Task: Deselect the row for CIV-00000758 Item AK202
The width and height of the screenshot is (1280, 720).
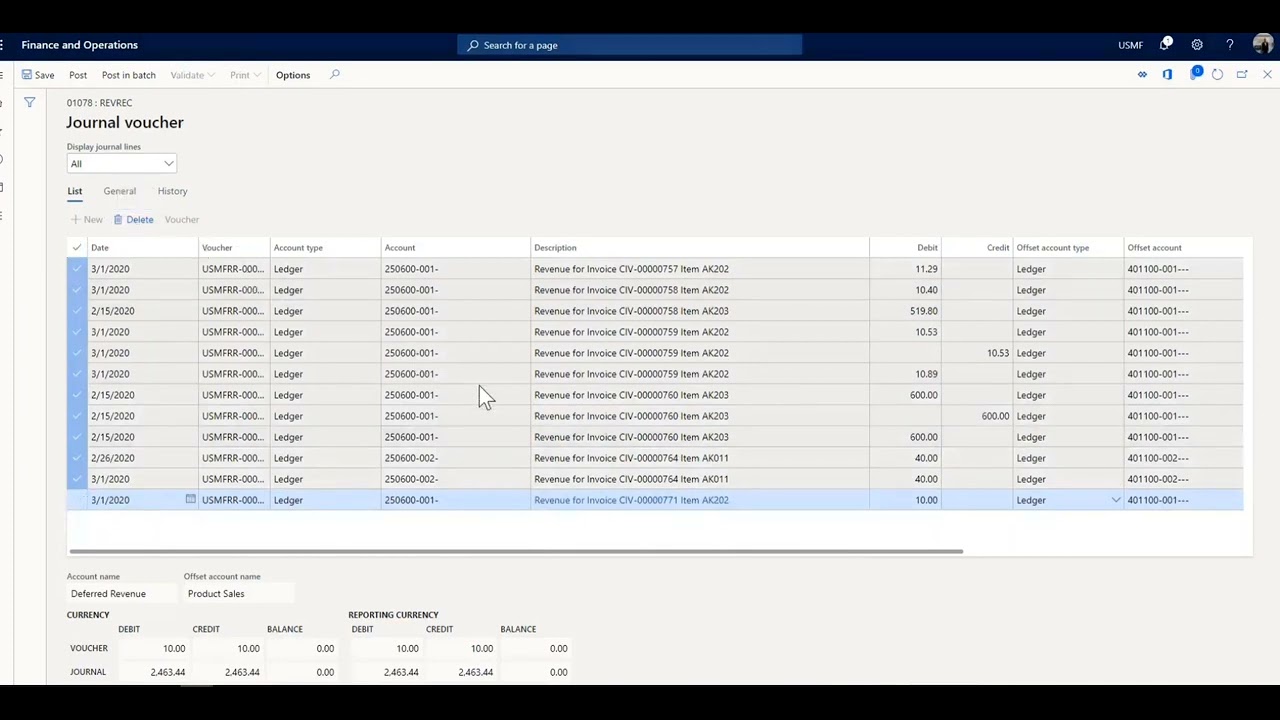Action: coord(77,290)
